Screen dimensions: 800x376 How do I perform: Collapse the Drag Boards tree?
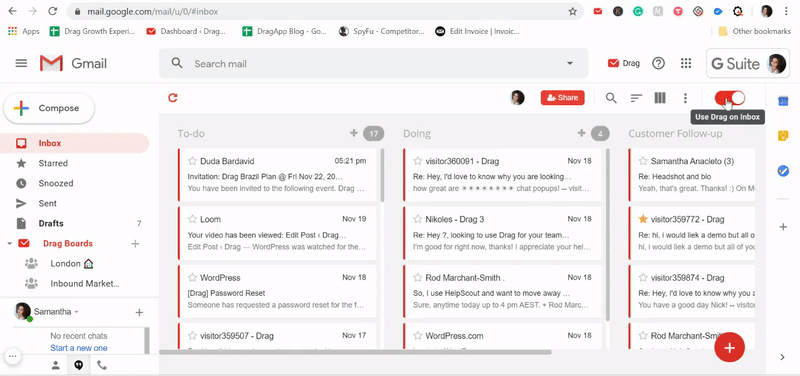point(10,244)
